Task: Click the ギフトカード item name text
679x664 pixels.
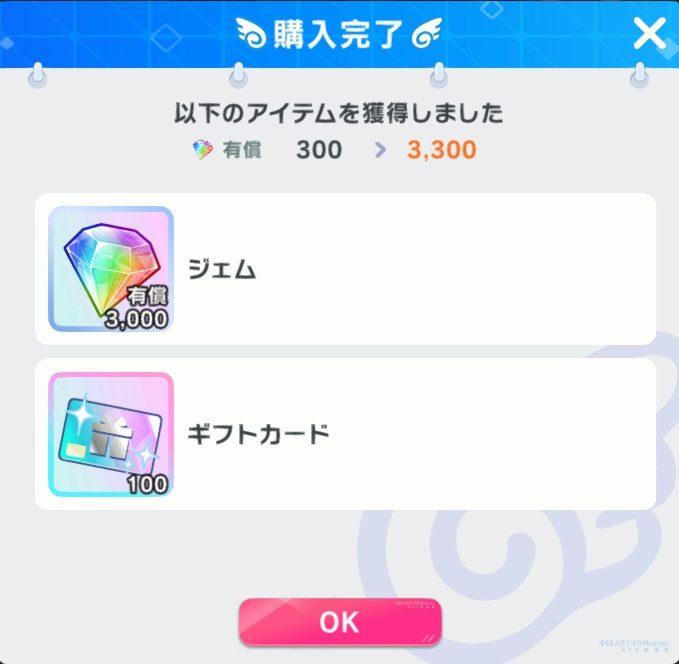Action: 259,434
